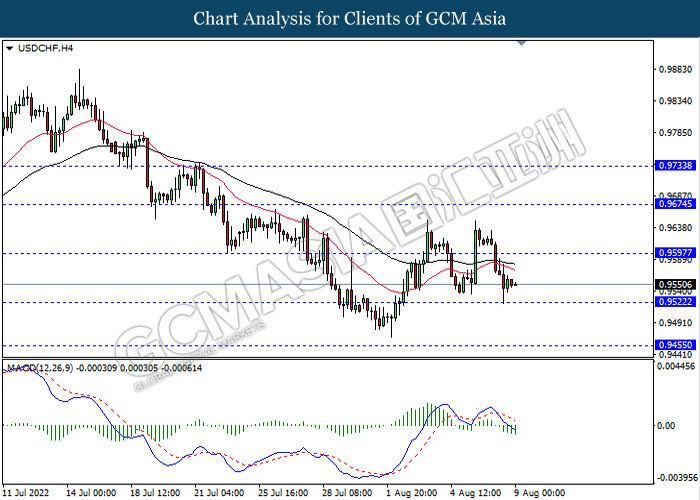Screen dimensions: 700x500
Task: Click the 0.97850 price axis value
Action: tap(675, 133)
